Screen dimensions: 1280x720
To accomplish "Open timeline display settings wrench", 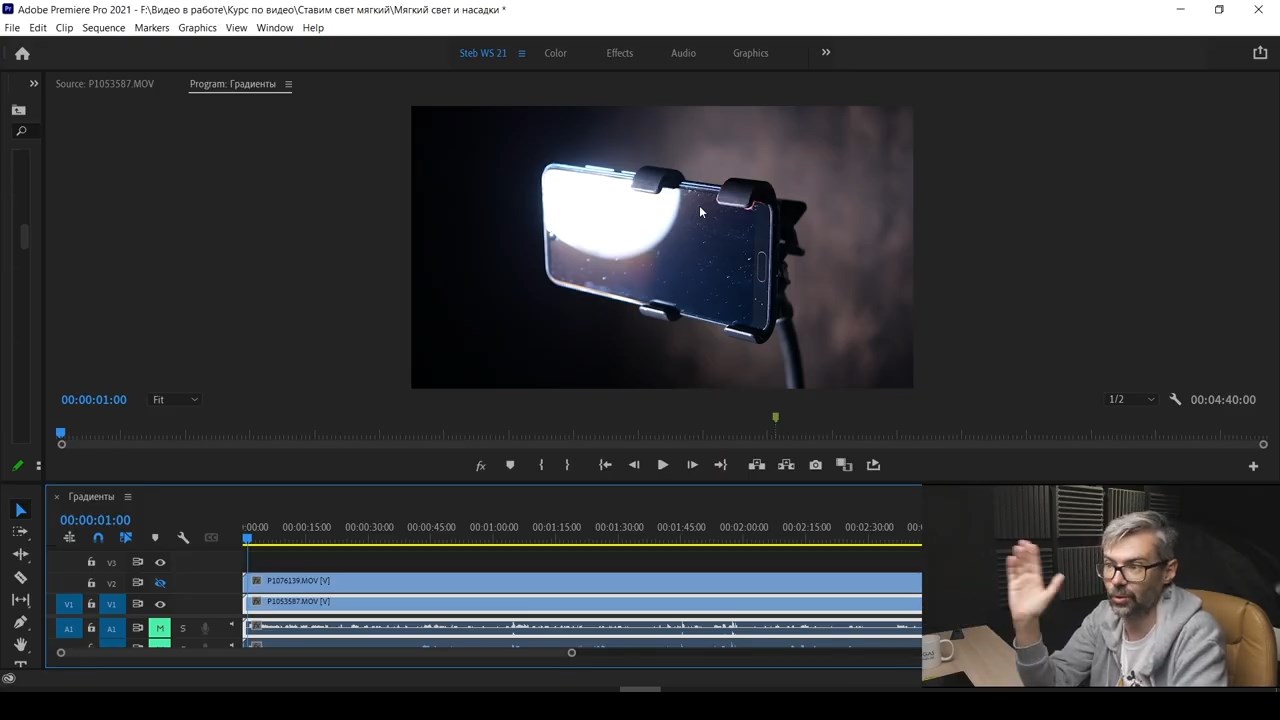I will [183, 538].
